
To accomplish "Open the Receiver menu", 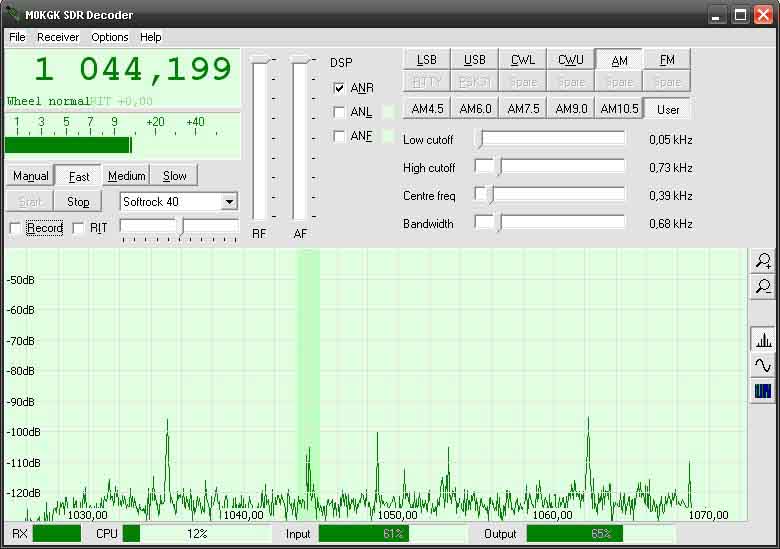I will (58, 37).
